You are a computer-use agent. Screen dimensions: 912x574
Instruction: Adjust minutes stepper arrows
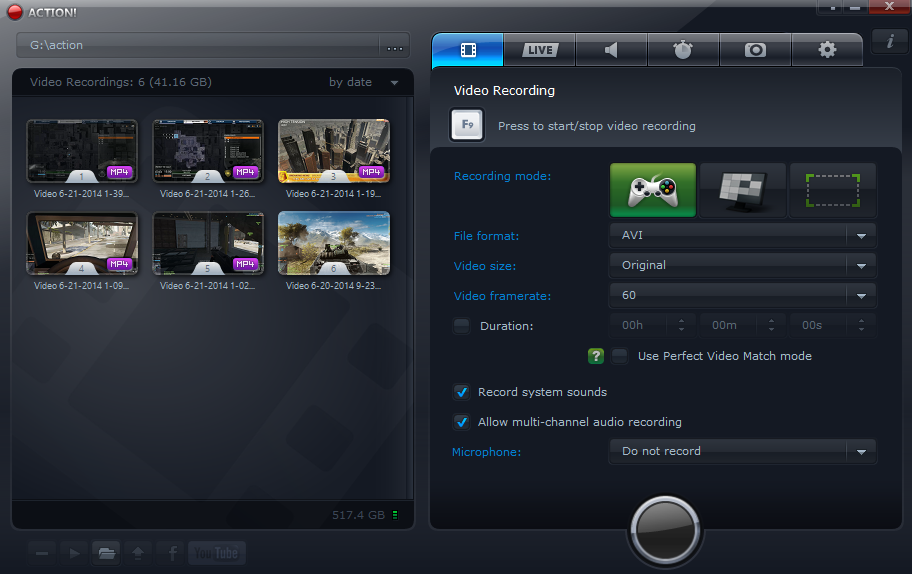(771, 325)
